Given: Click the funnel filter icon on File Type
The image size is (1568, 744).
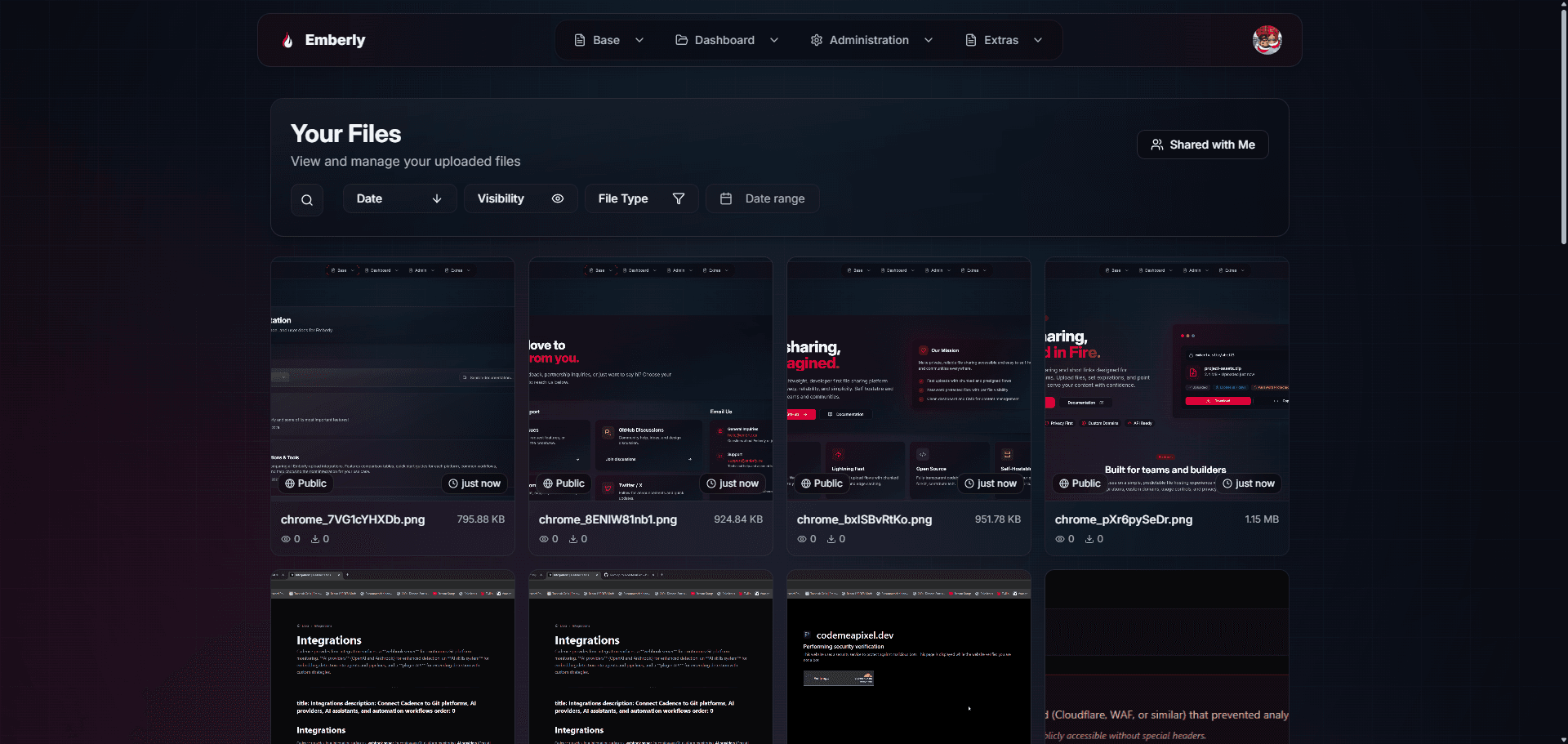Looking at the screenshot, I should tap(679, 198).
